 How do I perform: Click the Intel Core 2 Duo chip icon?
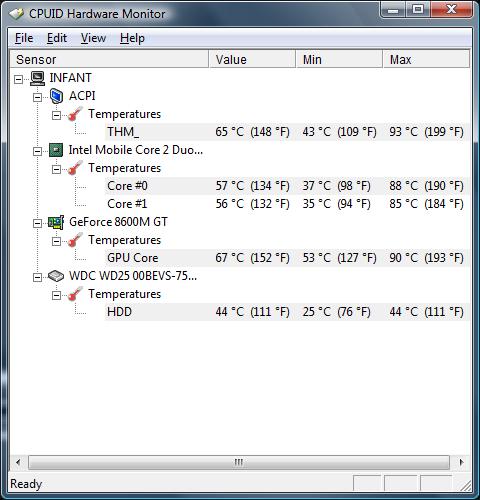pos(56,150)
